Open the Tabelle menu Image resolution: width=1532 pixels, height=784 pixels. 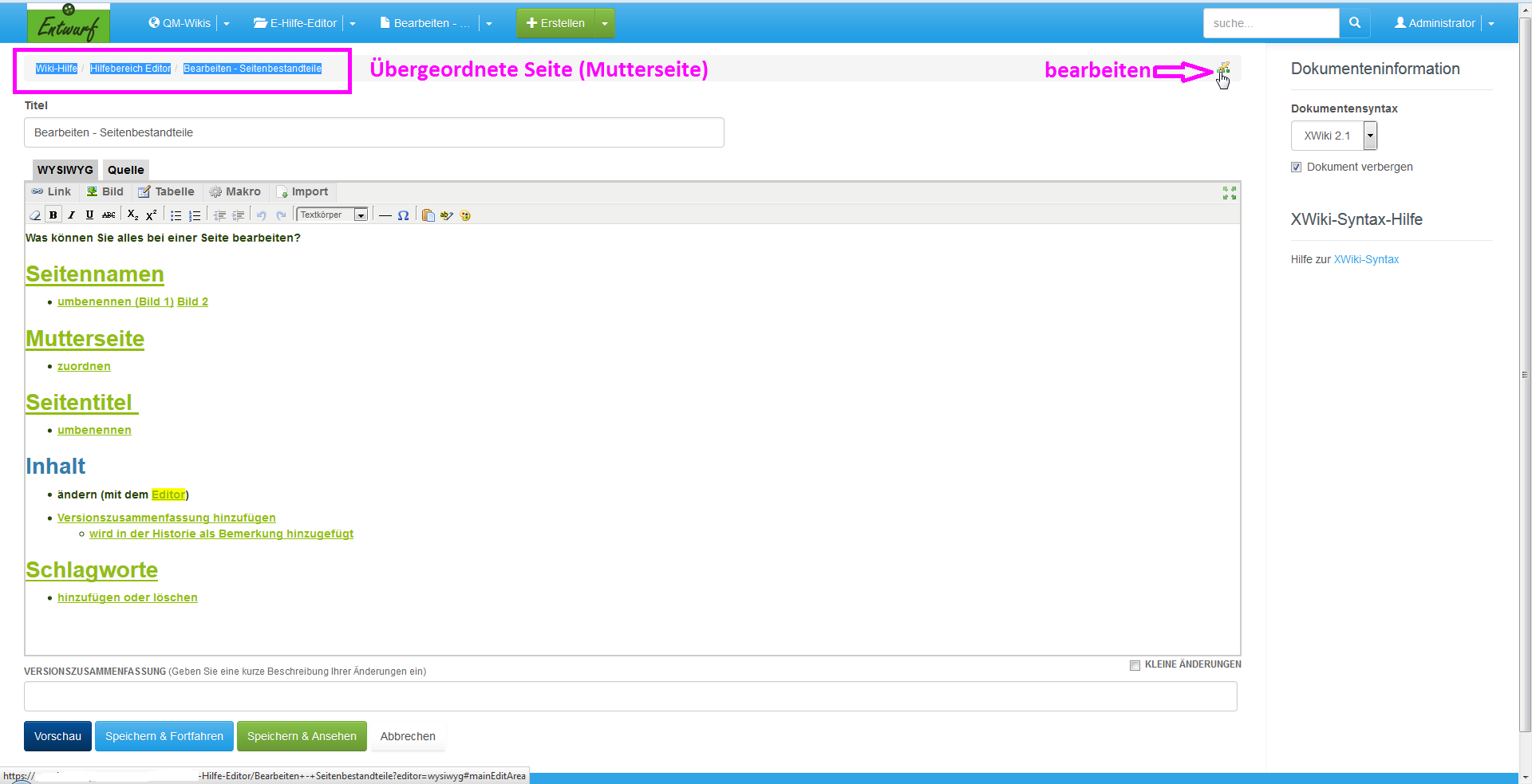coord(166,192)
